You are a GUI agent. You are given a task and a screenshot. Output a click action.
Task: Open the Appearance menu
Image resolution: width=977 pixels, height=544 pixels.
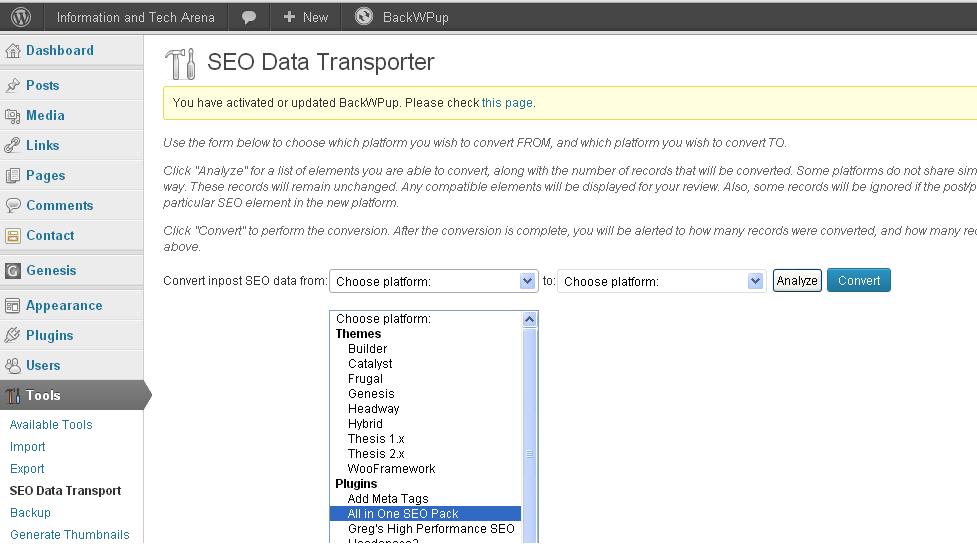point(64,306)
